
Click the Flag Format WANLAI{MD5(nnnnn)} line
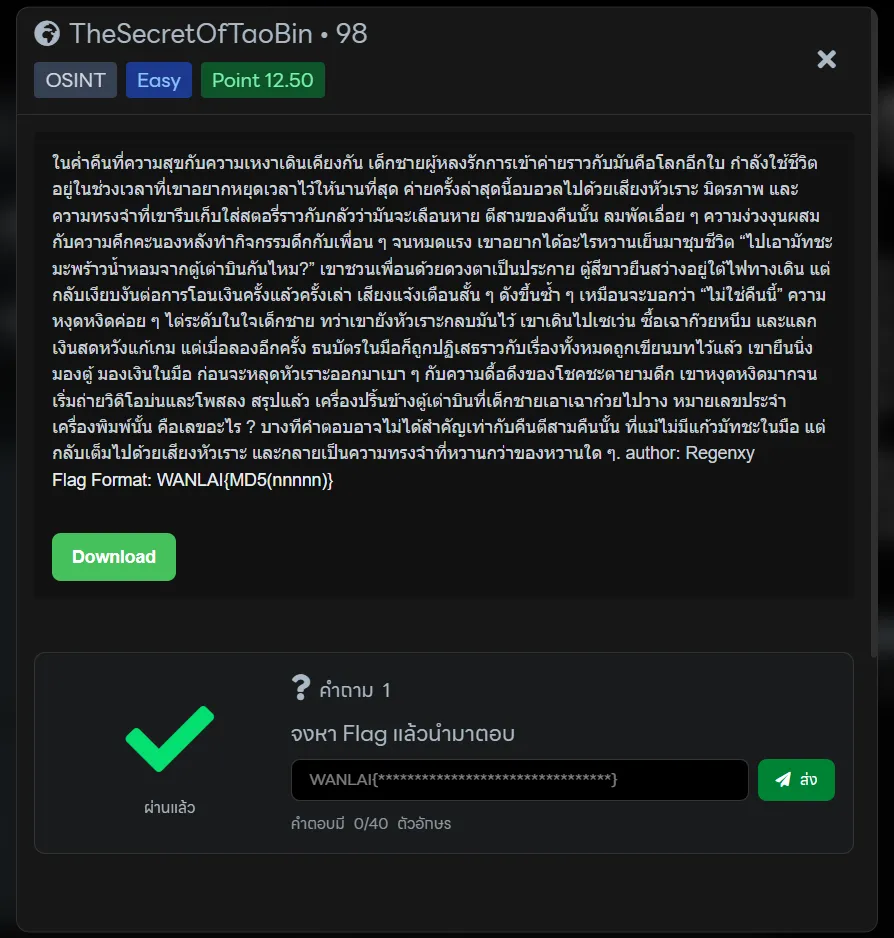193,480
